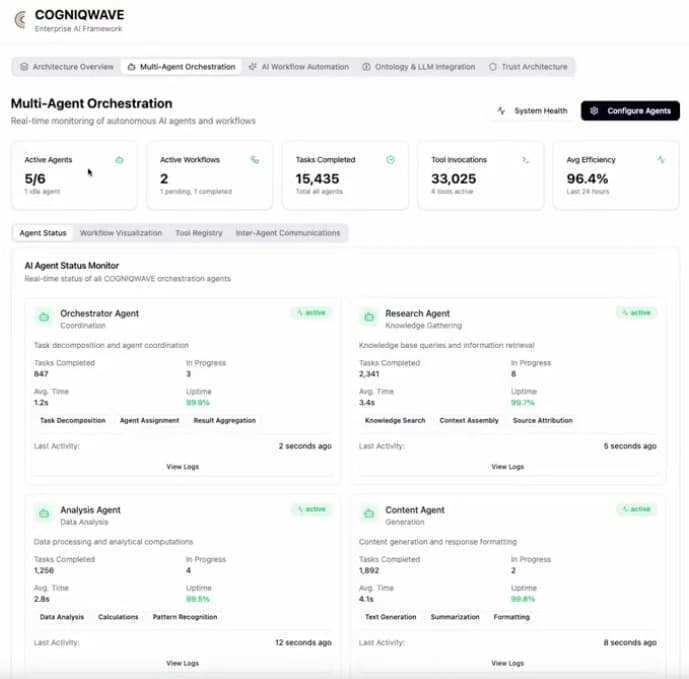Click the Result Aggregation tag
Image resolution: width=689 pixels, height=679 pixels.
pos(225,421)
